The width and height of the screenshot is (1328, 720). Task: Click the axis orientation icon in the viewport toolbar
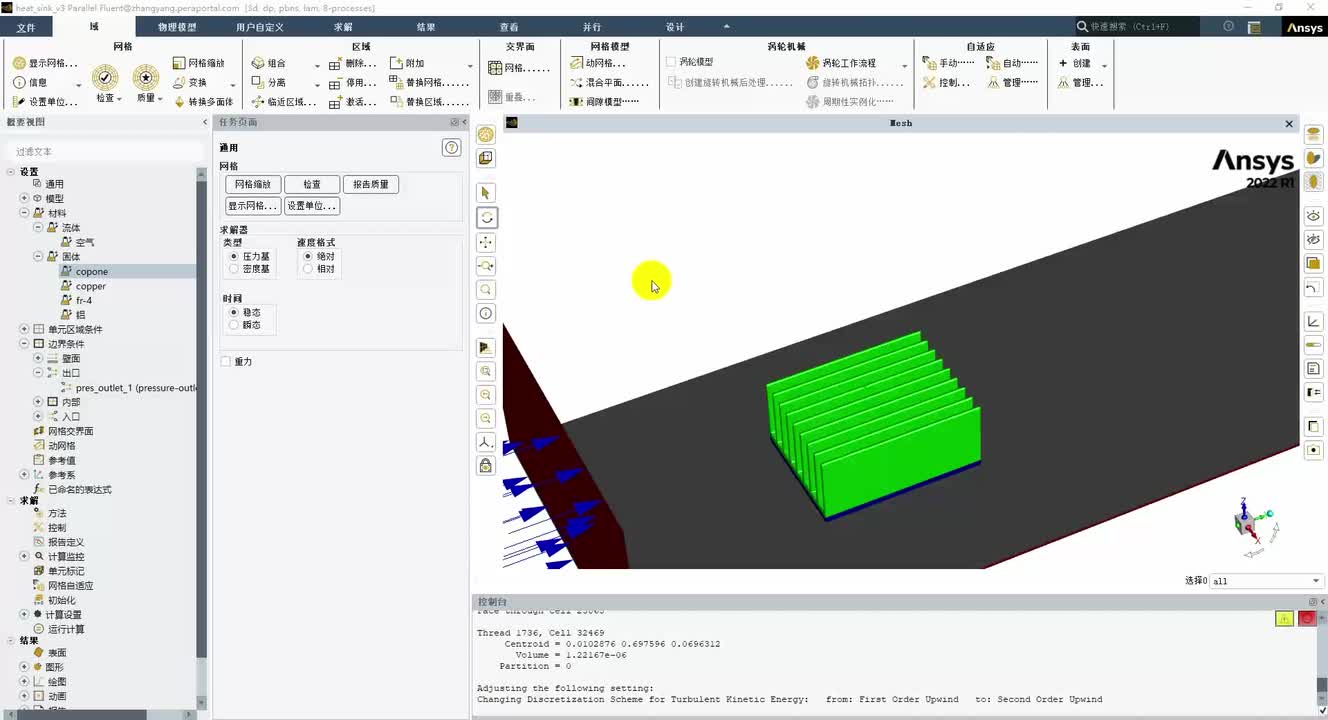tap(486, 442)
